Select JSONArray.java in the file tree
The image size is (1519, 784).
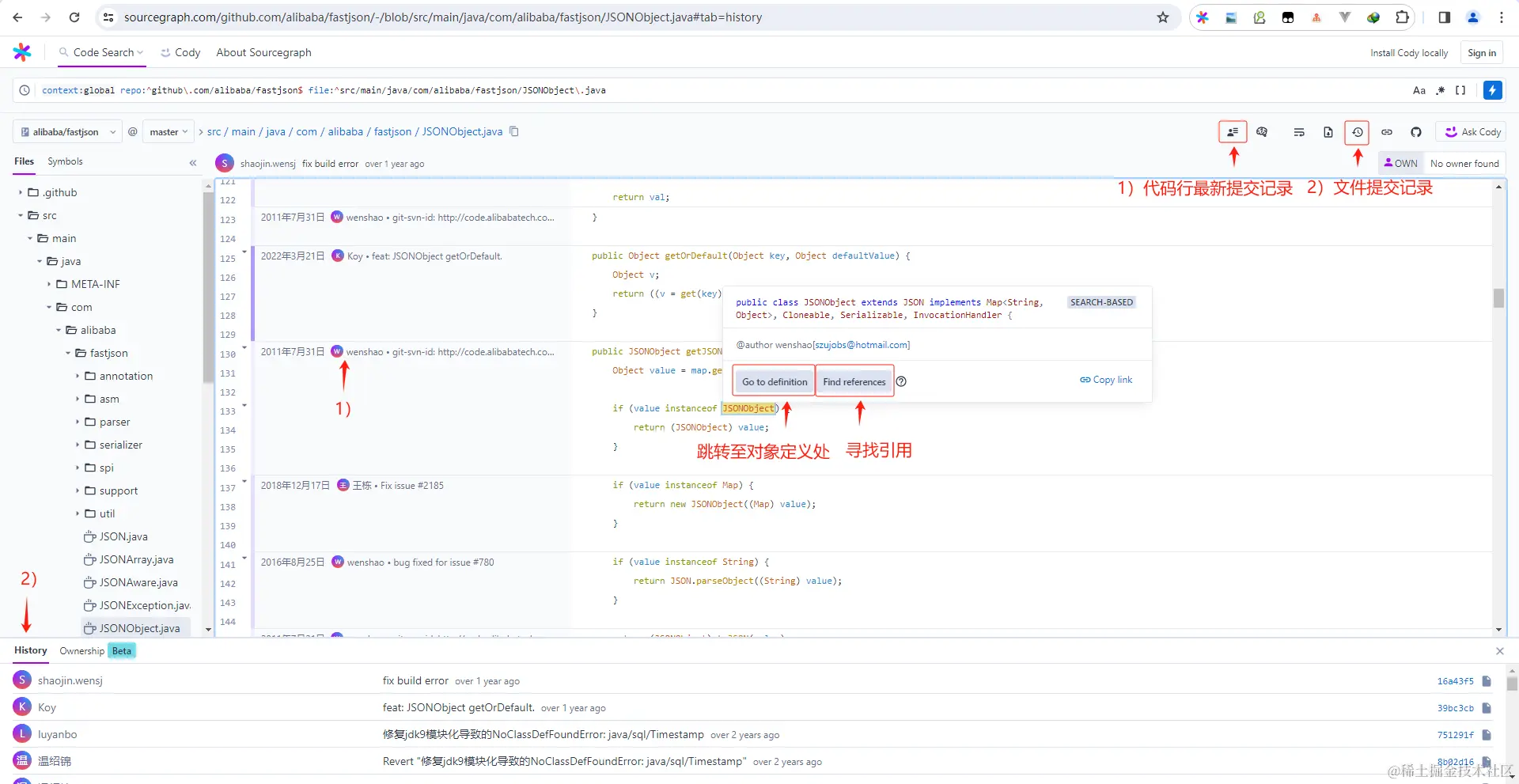138,559
